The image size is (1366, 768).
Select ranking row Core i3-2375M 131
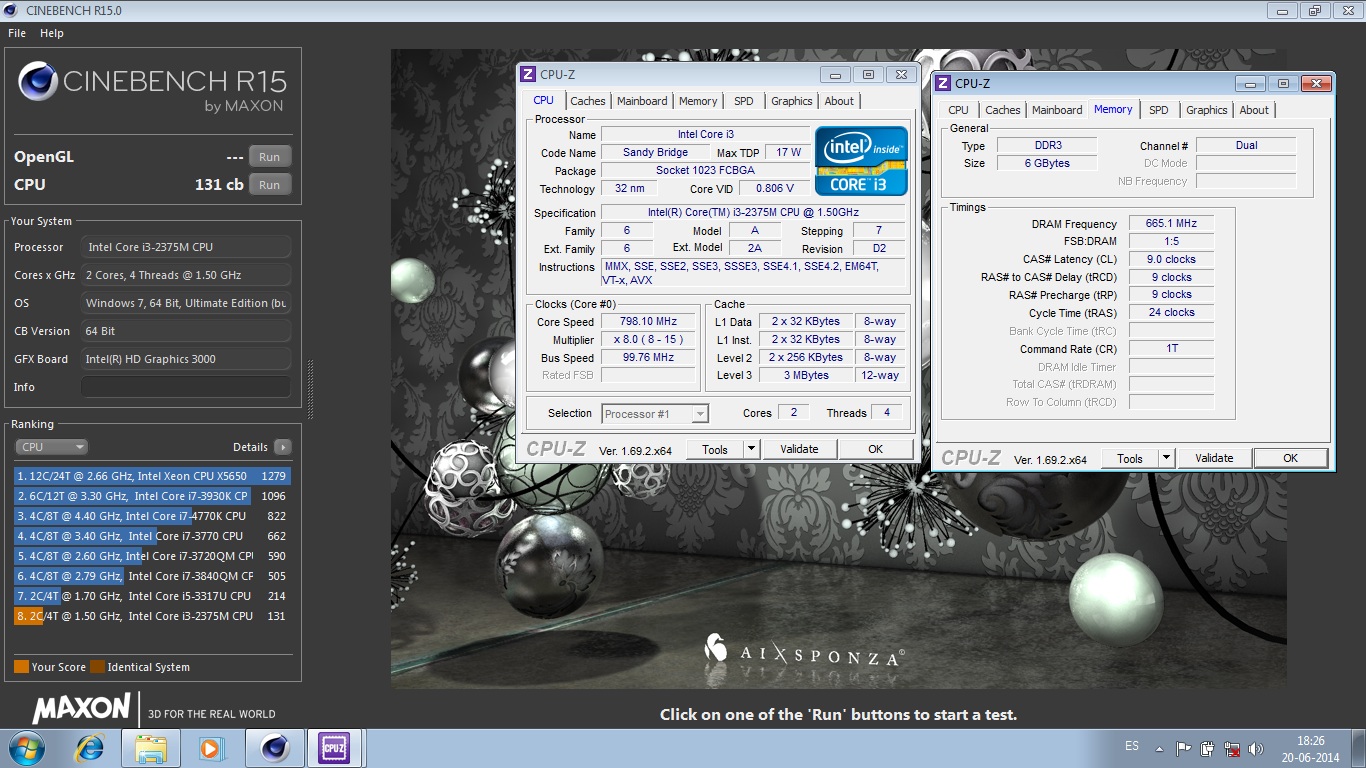pyautogui.click(x=152, y=616)
